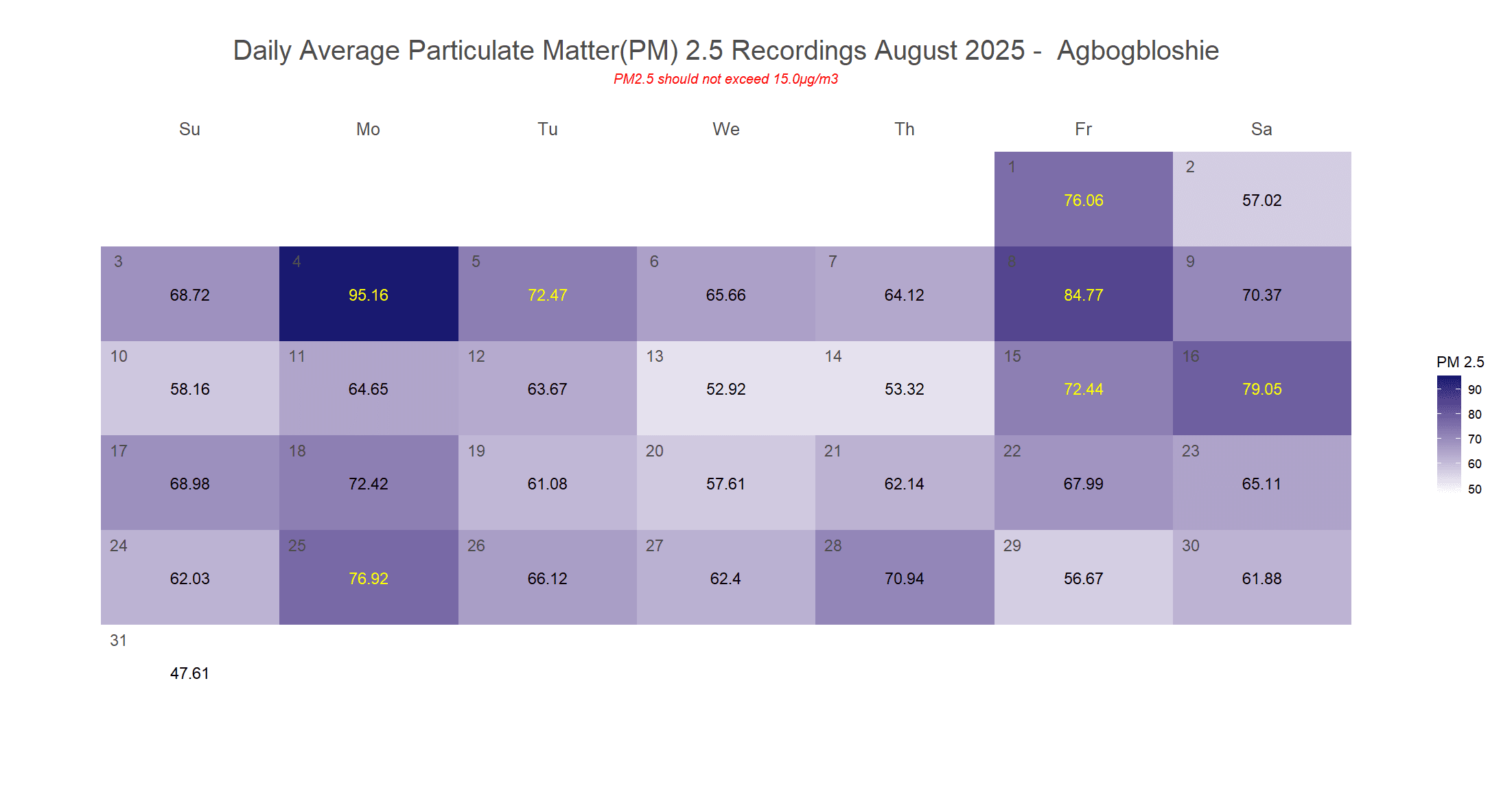Click the 'We' weekday column header
Screen dimensions: 1512x797
coord(725,129)
